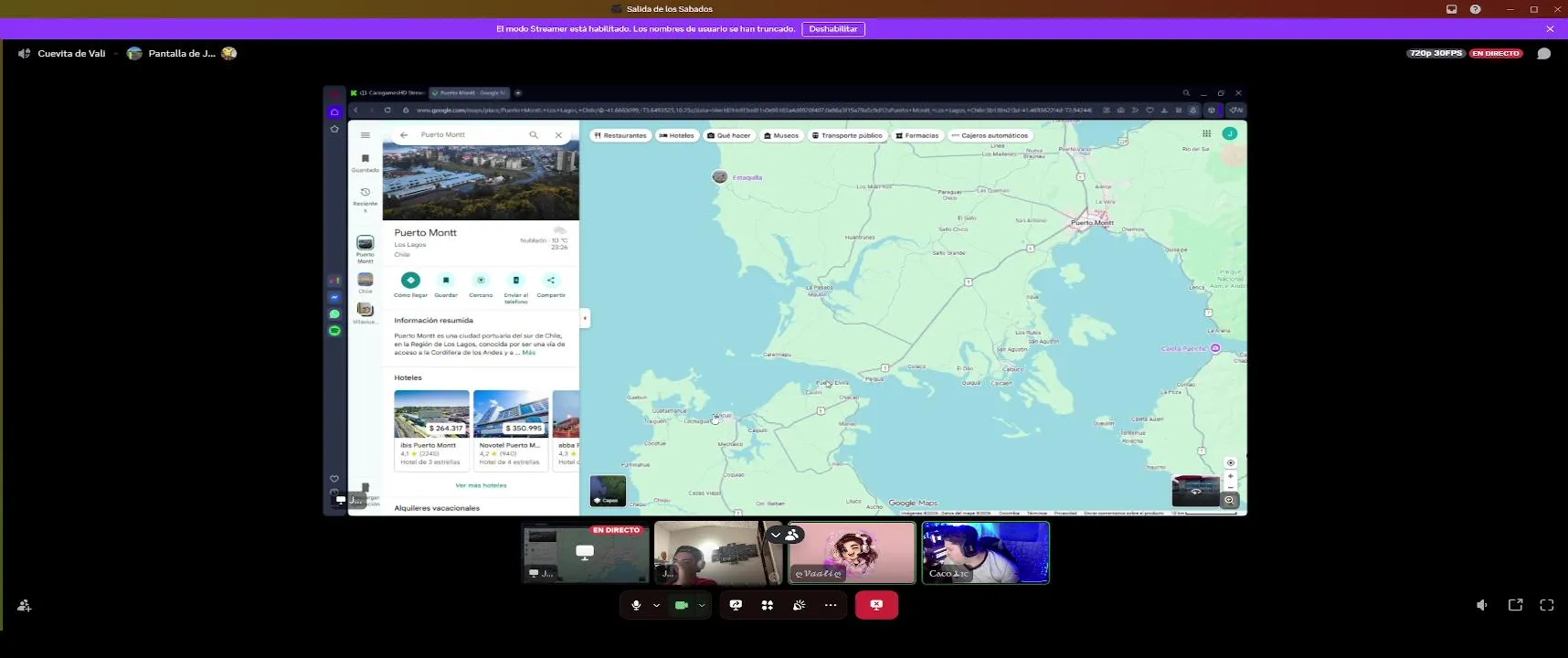
Task: Collapse the Maps side panel arrow
Action: (x=585, y=318)
